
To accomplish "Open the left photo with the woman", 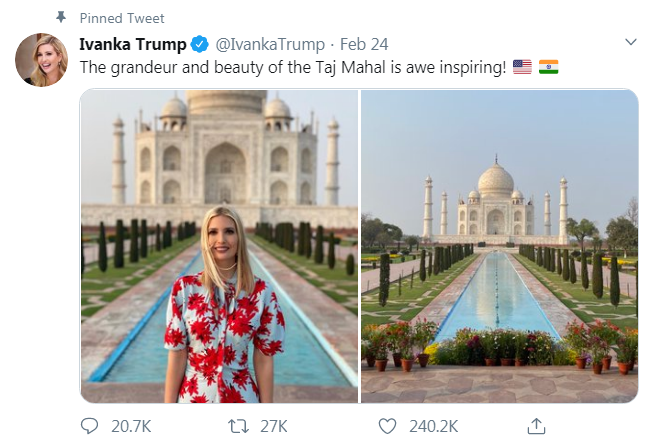I will pyautogui.click(x=218, y=246).
